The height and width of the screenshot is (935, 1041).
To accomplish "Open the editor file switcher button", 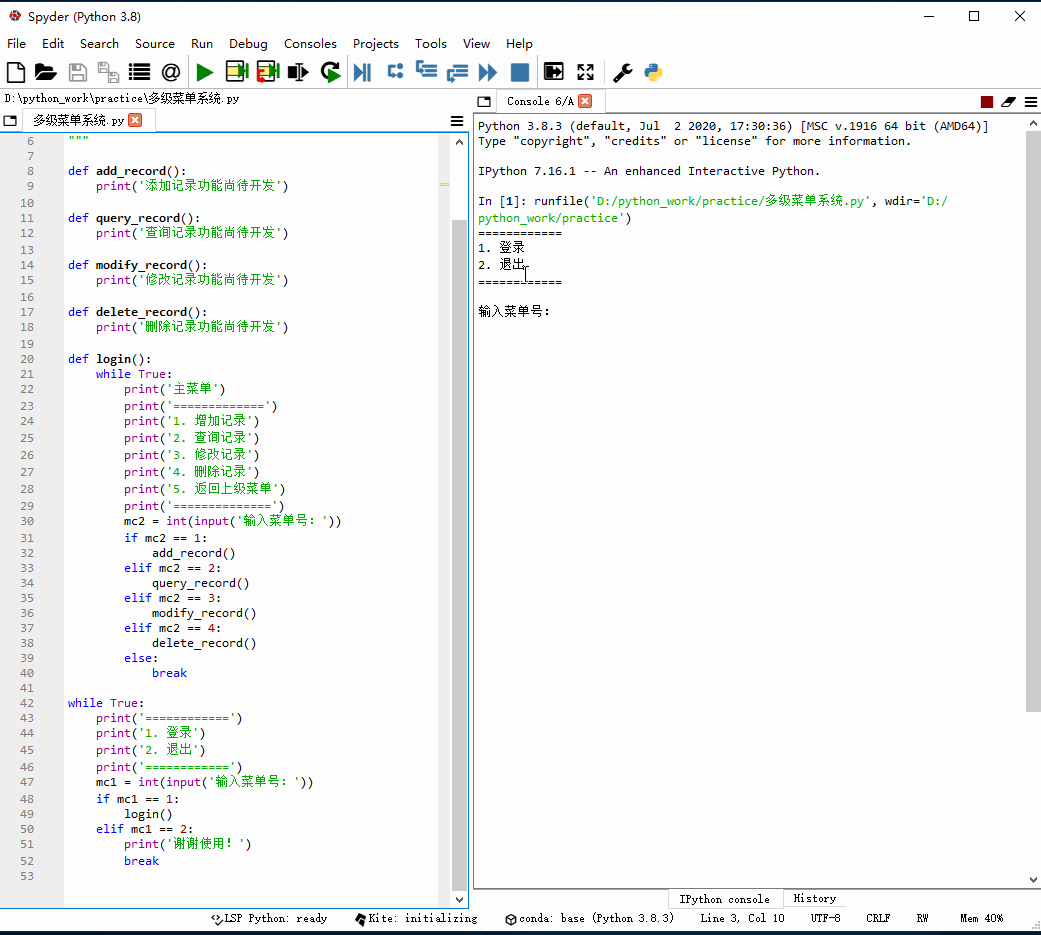I will click(x=10, y=121).
